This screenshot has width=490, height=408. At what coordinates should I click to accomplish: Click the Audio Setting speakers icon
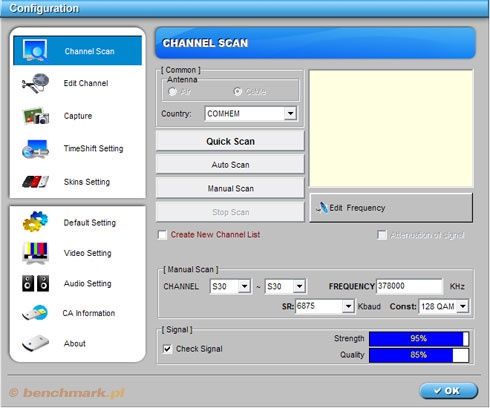(35, 284)
